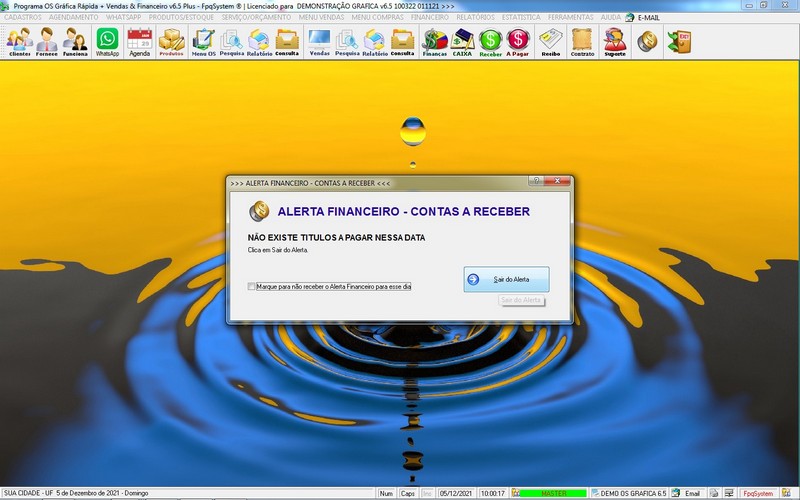The width and height of the screenshot is (800, 500).
Task: Open the CAIXA cash register icon
Action: [x=462, y=42]
